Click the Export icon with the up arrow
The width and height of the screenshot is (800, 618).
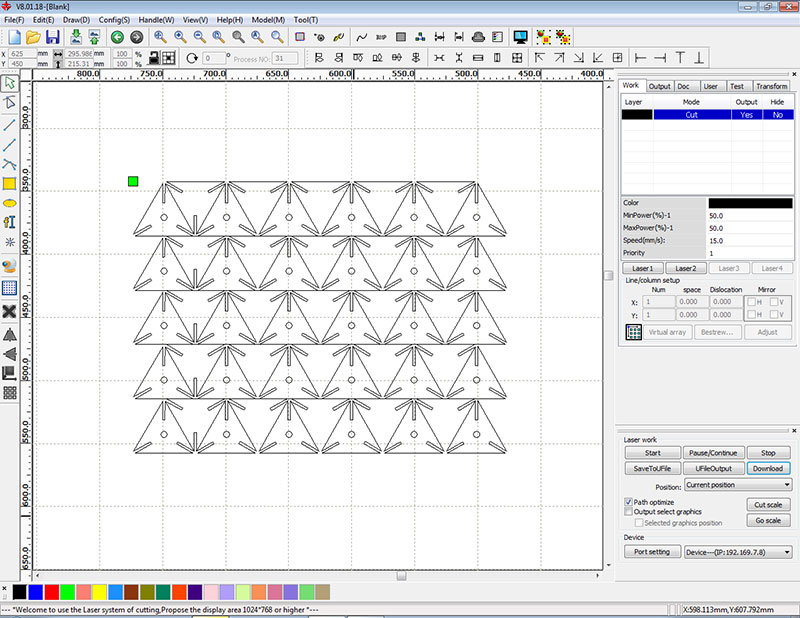pyautogui.click(x=94, y=37)
